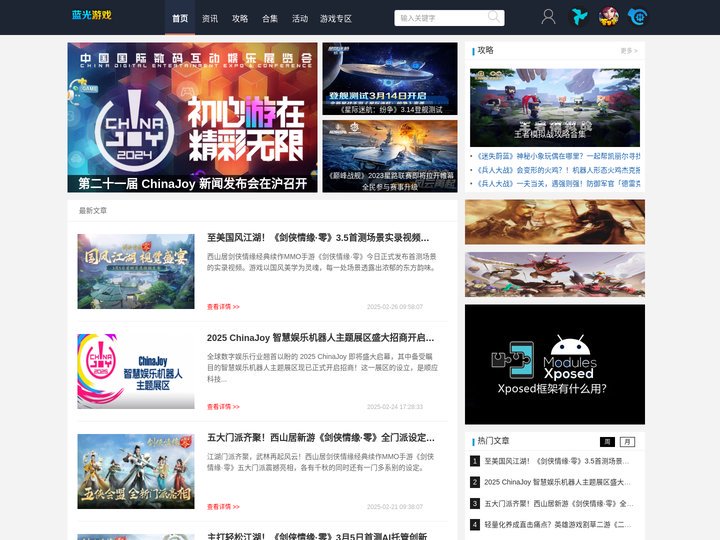
Task: Click 更多 link in 攻略 panel
Action: pyautogui.click(x=629, y=51)
